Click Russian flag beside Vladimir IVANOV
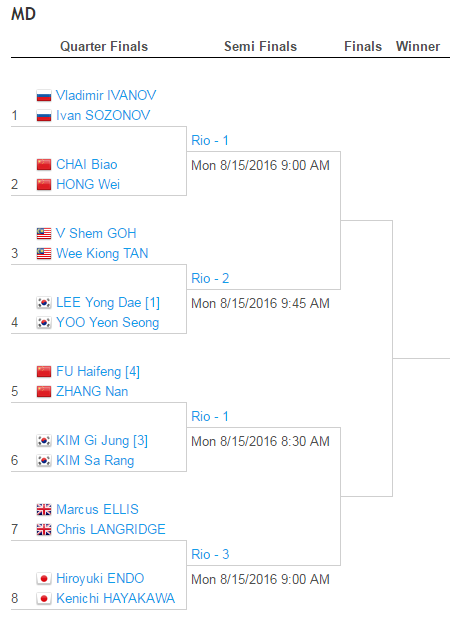The width and height of the screenshot is (462, 623). [x=44, y=95]
